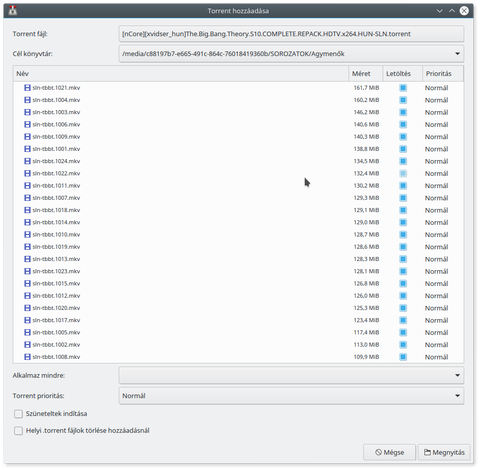
Task: Sort by the Név column header
Action: [x=181, y=74]
